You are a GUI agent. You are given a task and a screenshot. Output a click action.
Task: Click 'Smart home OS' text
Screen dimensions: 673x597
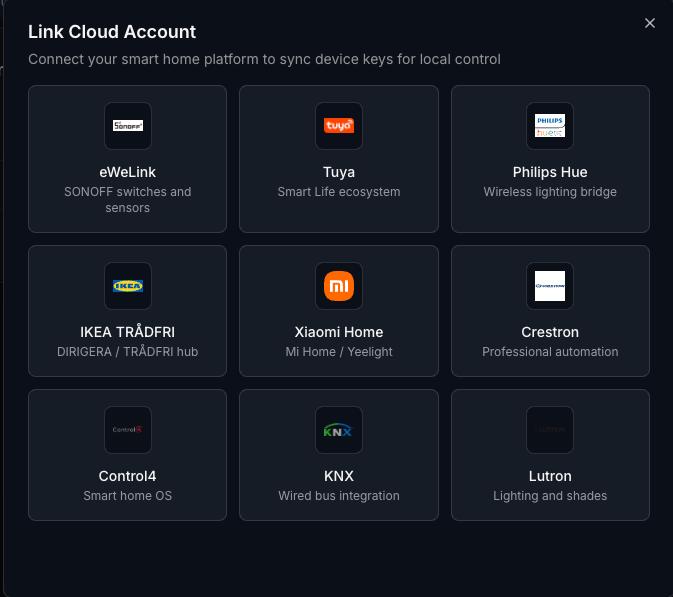click(127, 496)
